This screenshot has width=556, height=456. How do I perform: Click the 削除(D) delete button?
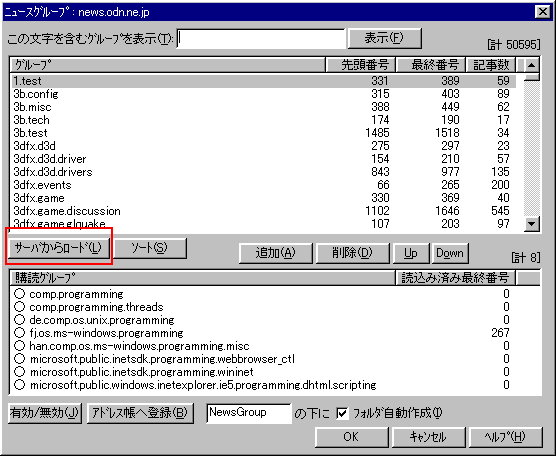[352, 253]
